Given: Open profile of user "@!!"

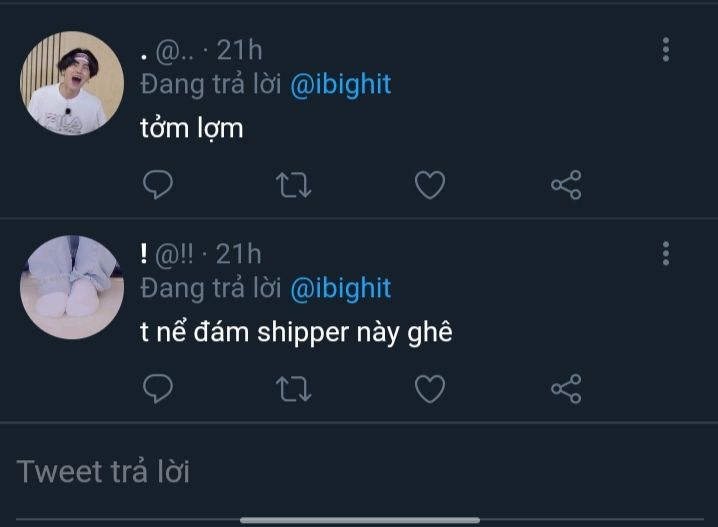Looking at the screenshot, I should tap(174, 255).
